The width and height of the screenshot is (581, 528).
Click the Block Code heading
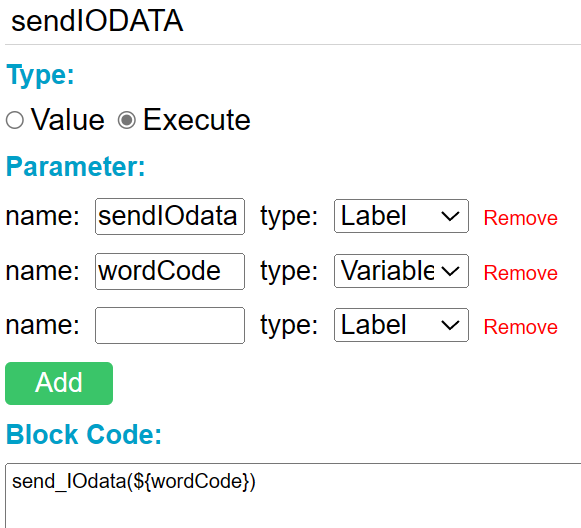coord(84,434)
